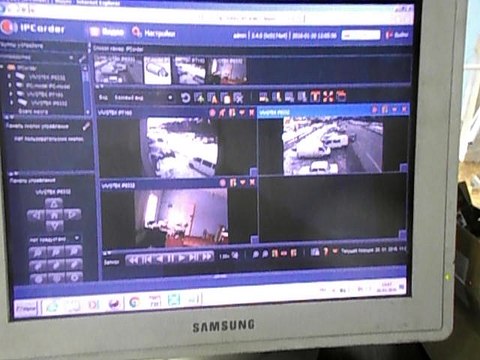Image resolution: width=480 pixels, height=360 pixels.
Task: Select the top-right street camera video feed
Action: click(x=333, y=145)
